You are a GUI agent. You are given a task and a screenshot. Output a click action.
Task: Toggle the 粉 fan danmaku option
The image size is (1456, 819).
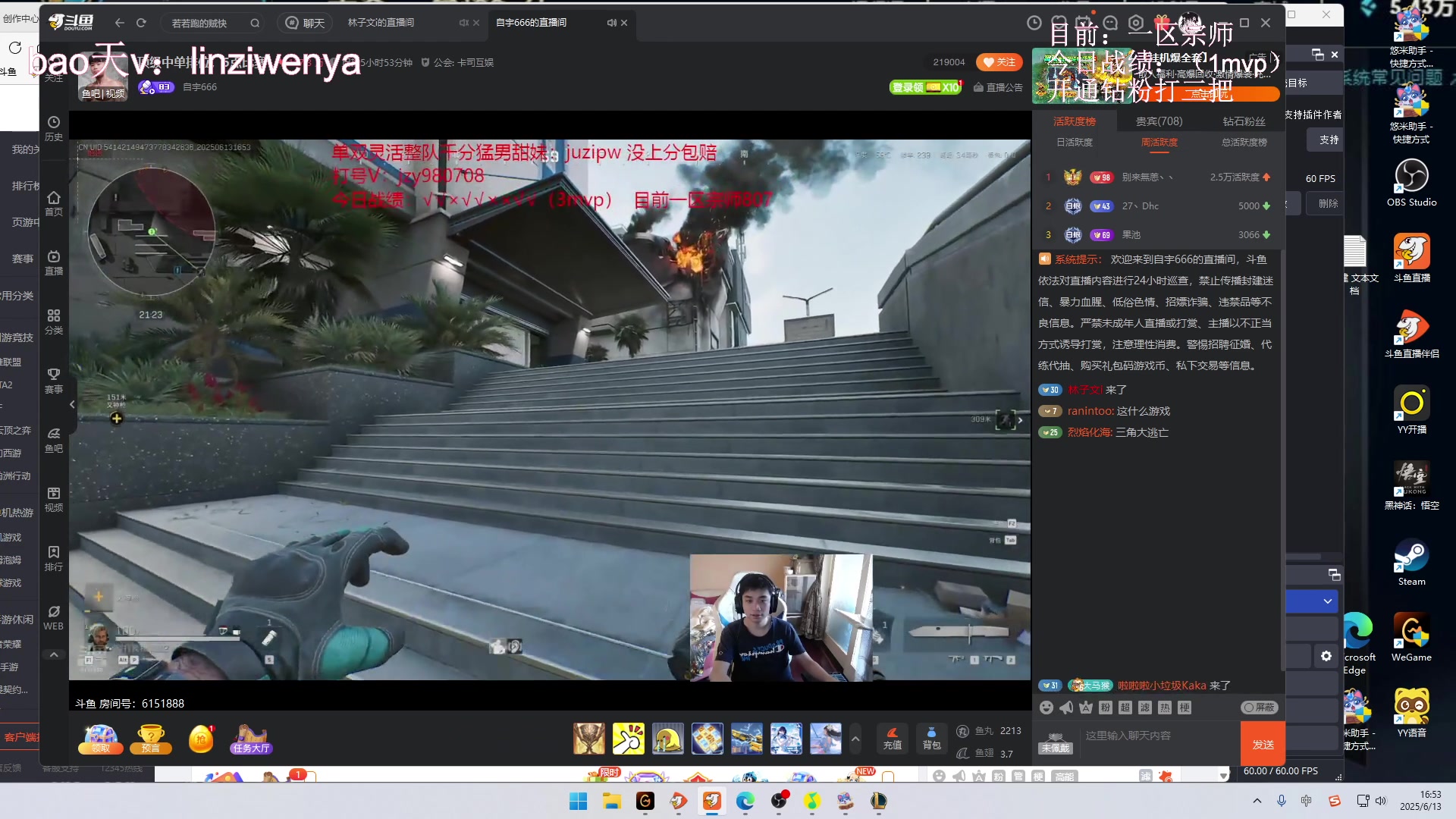pos(1106,708)
